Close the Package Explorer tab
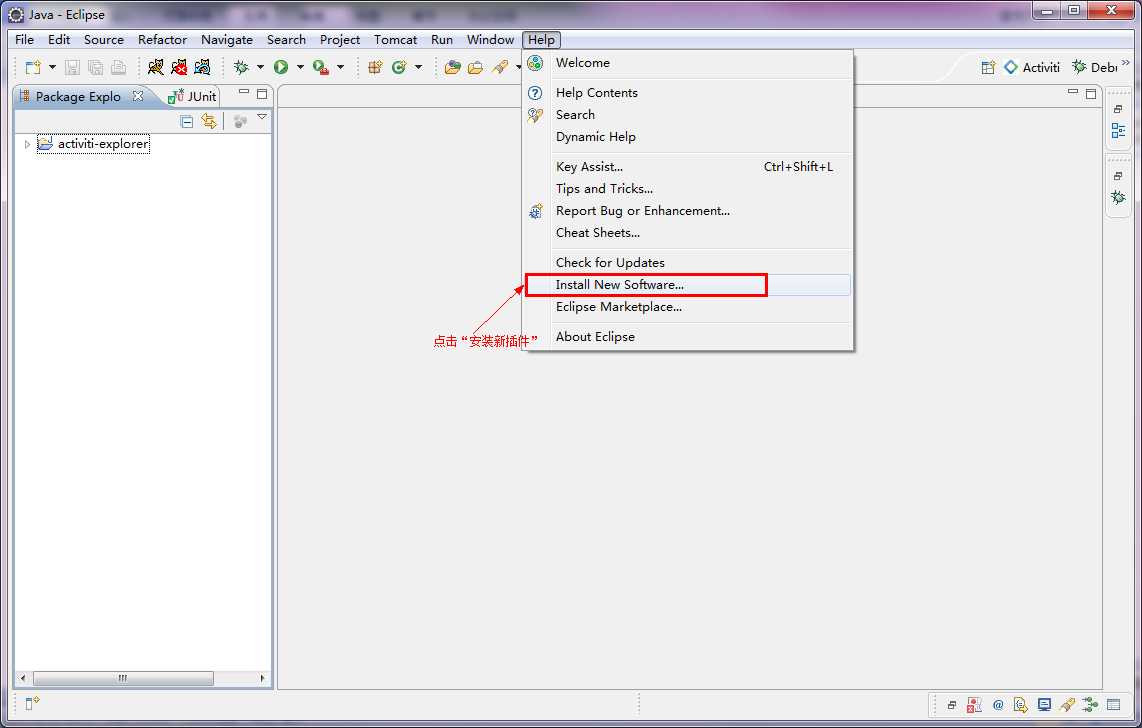1142x728 pixels. click(x=138, y=96)
